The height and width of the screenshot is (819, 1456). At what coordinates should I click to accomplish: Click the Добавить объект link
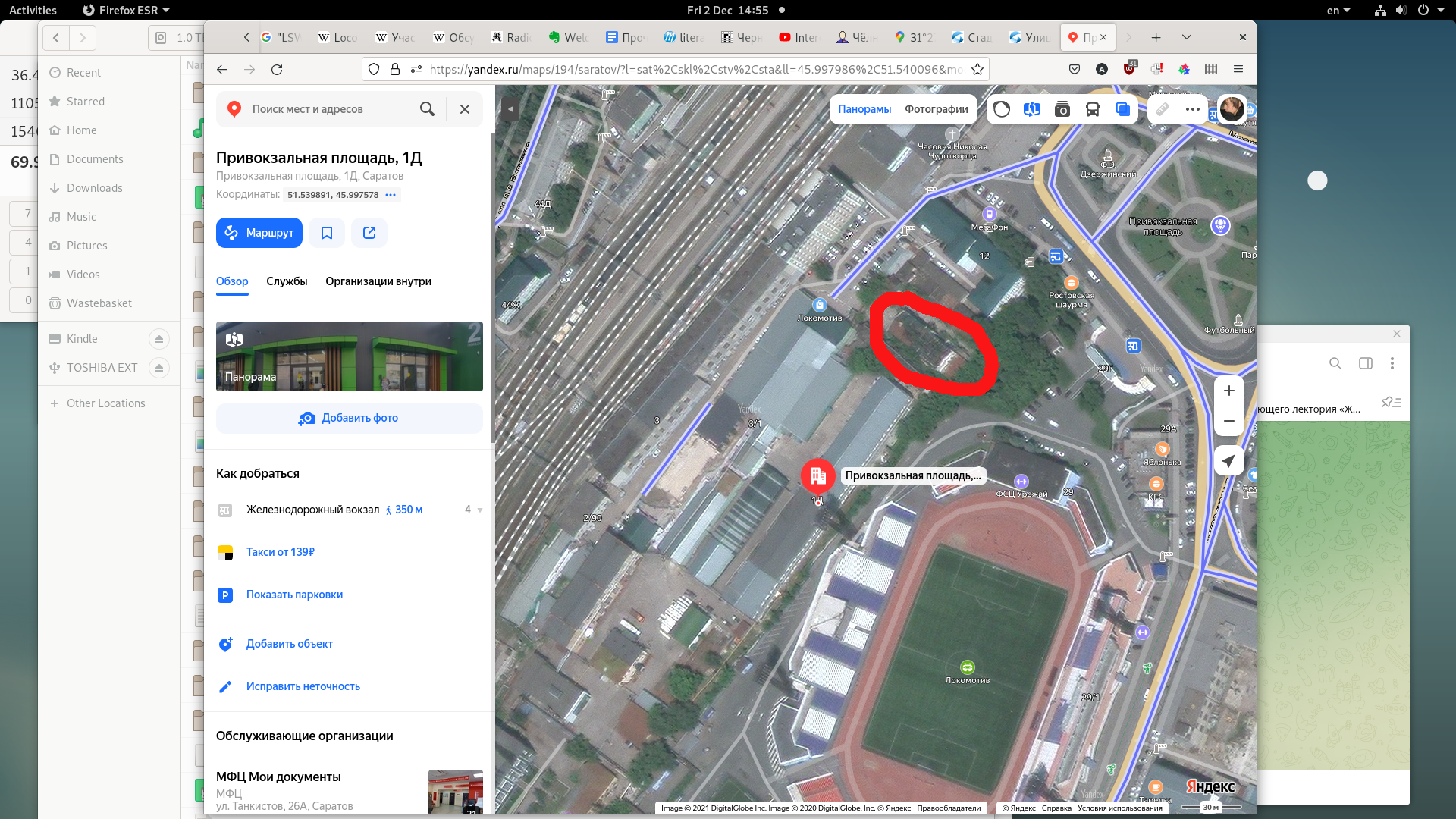(289, 644)
